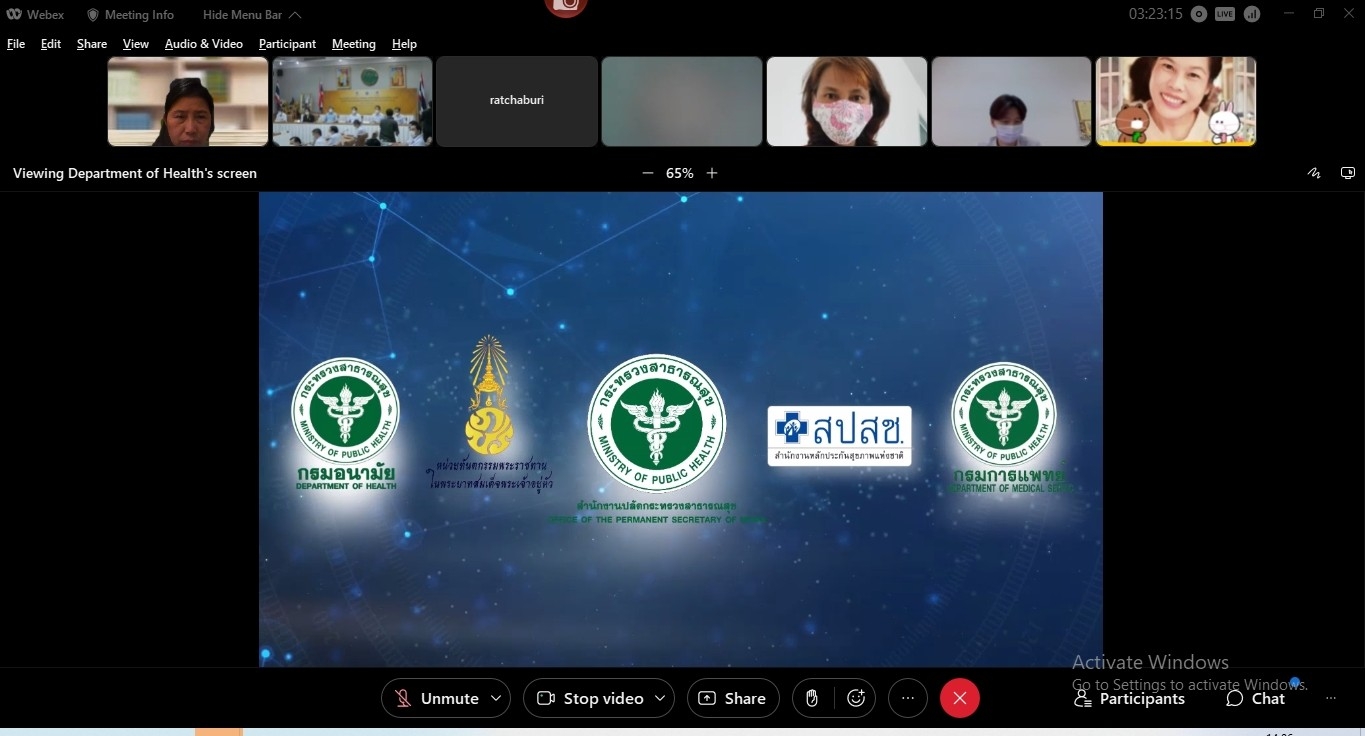The image size is (1365, 736).
Task: Click the สปสช. logo in shared screen
Action: 840,435
